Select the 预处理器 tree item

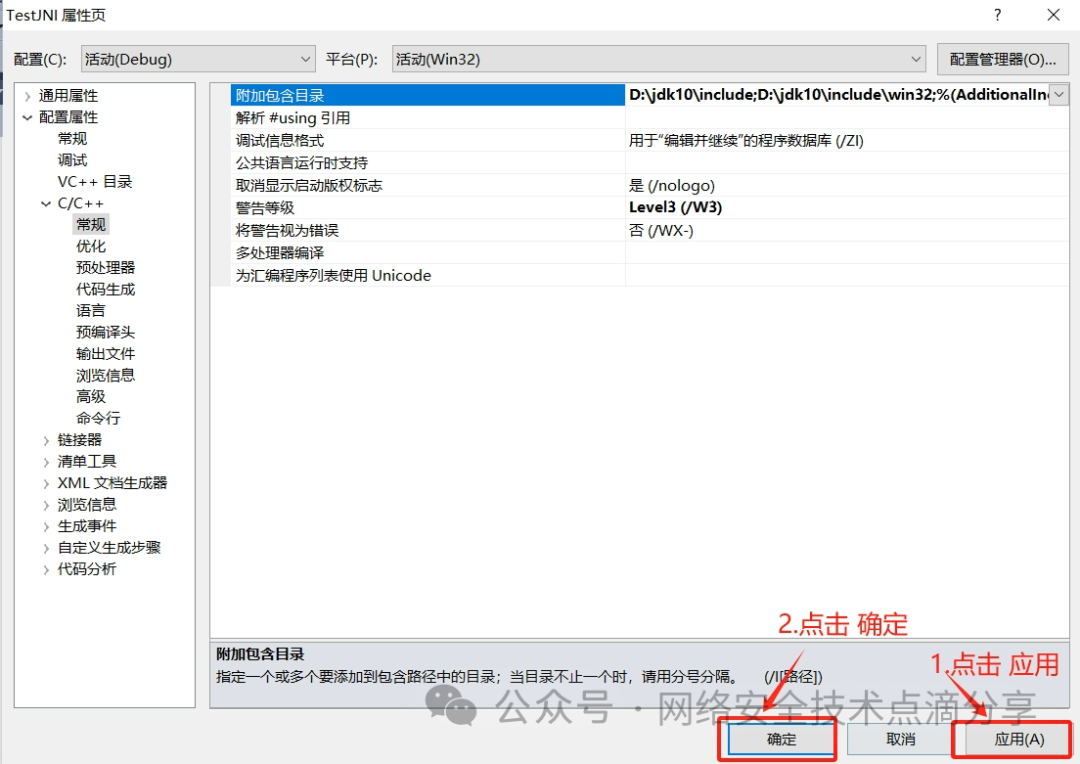[105, 267]
